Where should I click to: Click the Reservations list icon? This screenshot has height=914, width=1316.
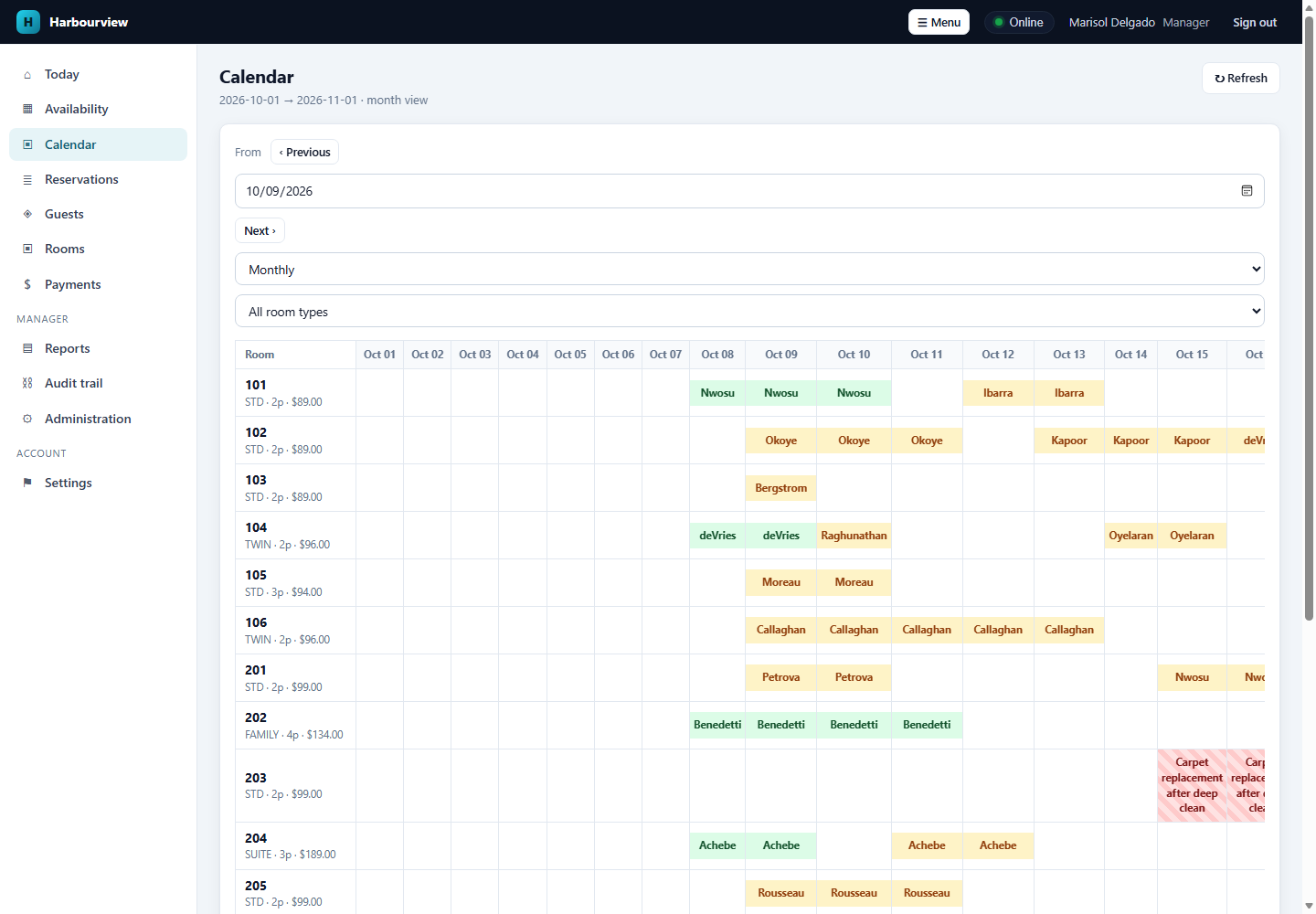tap(27, 180)
